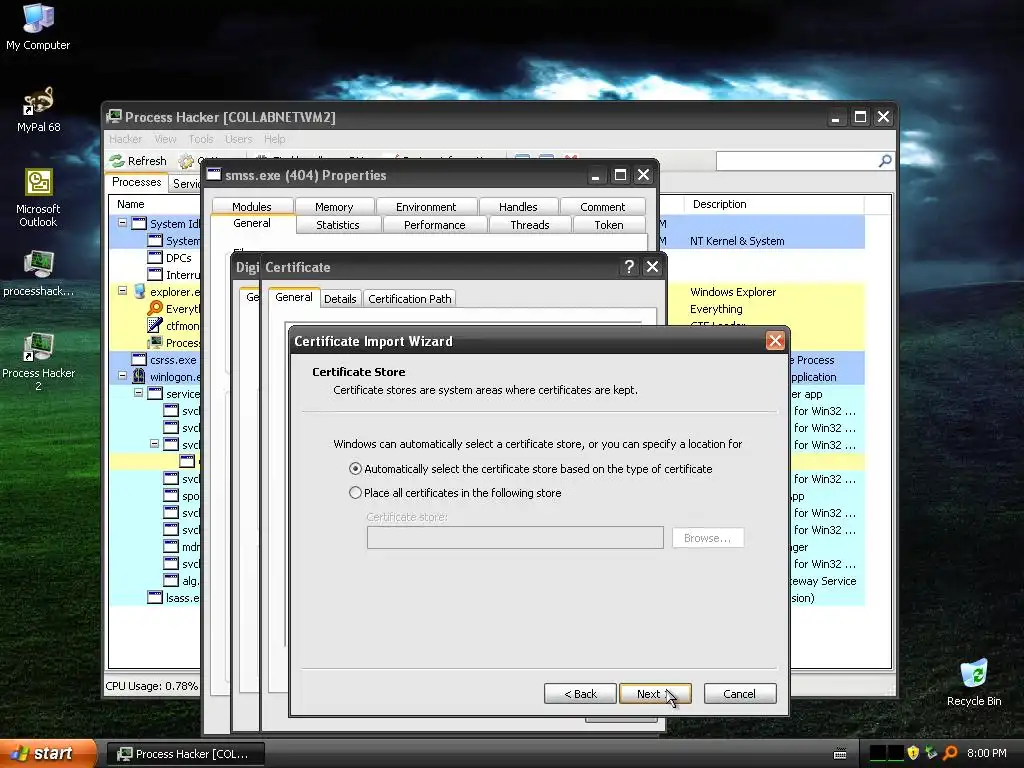Switch to Memory tab in Properties
The height and width of the screenshot is (768, 1024).
point(334,206)
